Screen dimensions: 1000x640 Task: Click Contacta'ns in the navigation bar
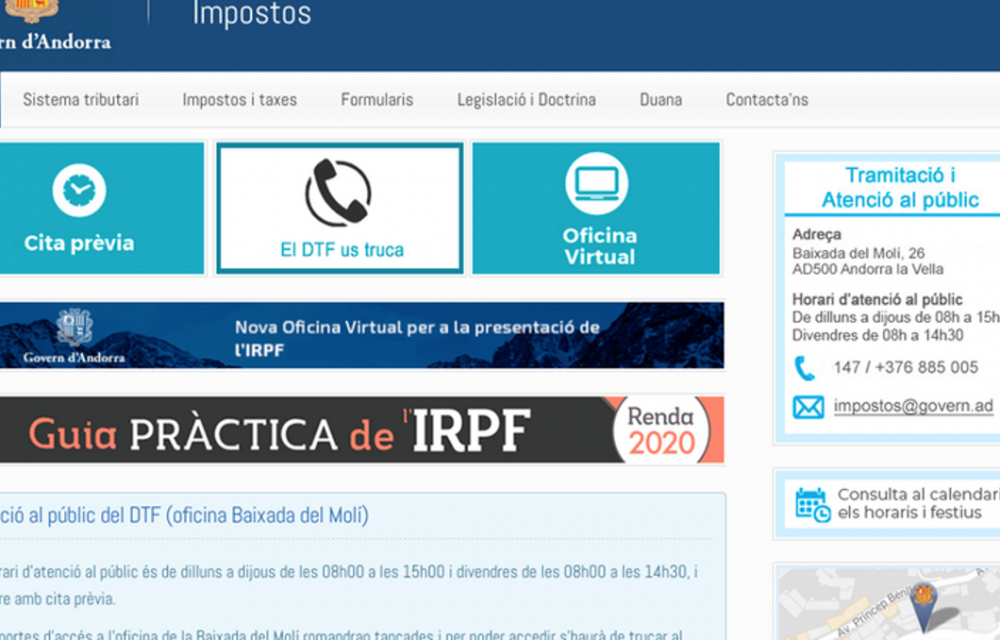coord(767,100)
